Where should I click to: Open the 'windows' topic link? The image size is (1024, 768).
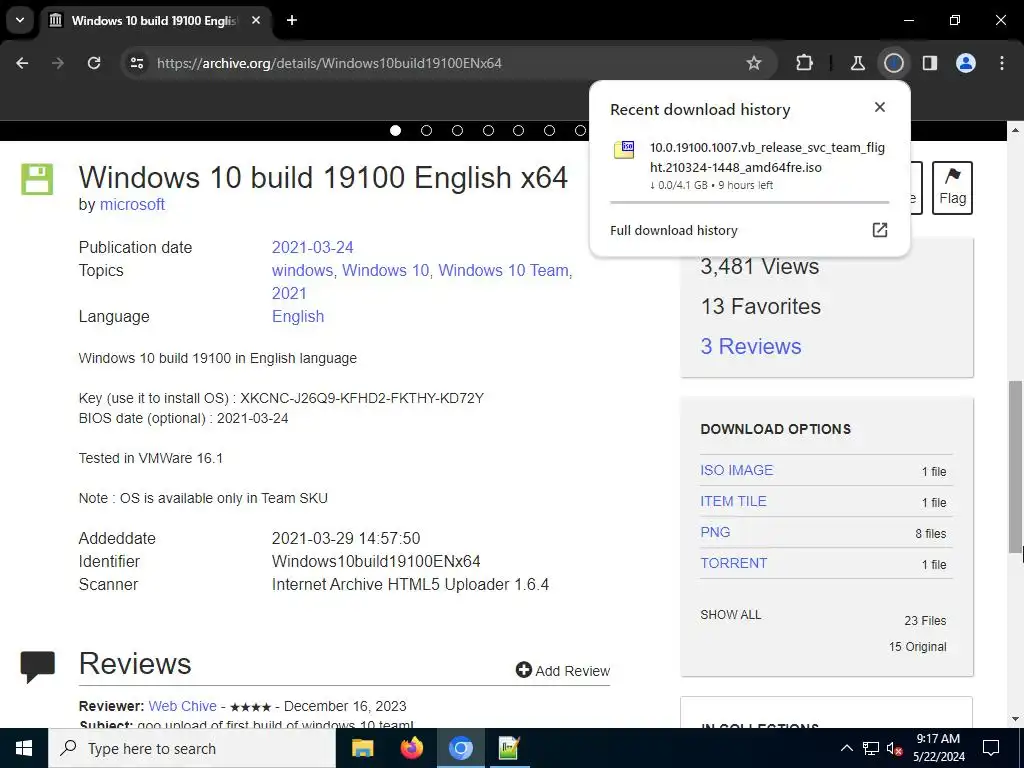coord(302,270)
